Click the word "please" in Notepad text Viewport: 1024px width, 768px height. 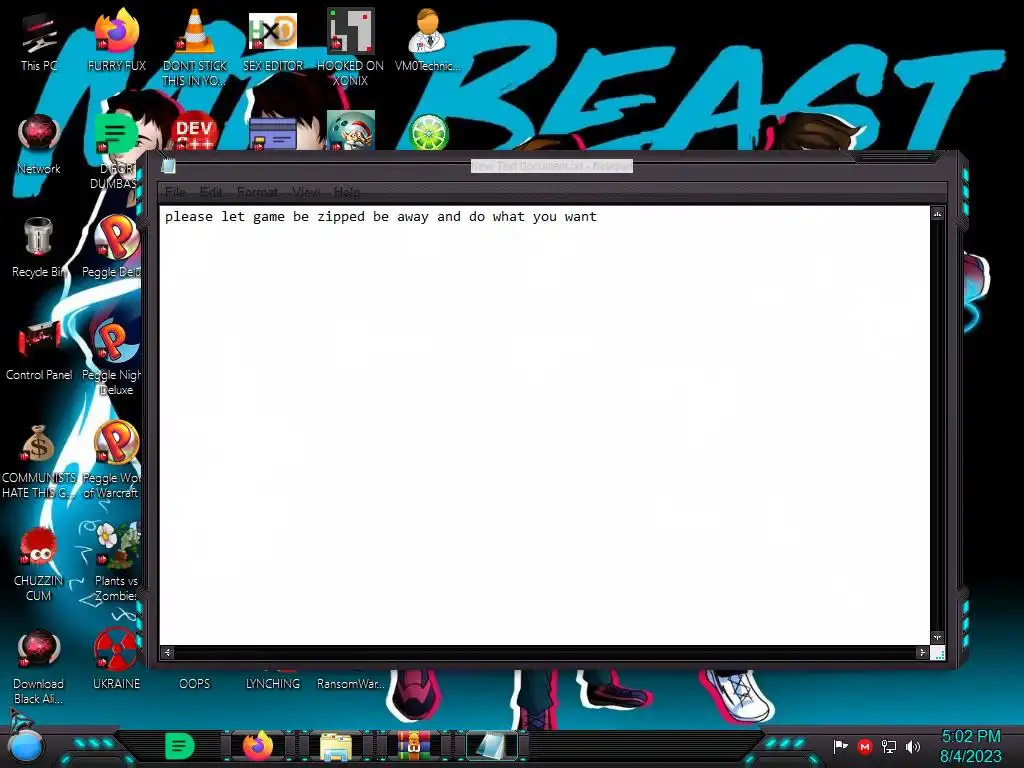pos(189,217)
